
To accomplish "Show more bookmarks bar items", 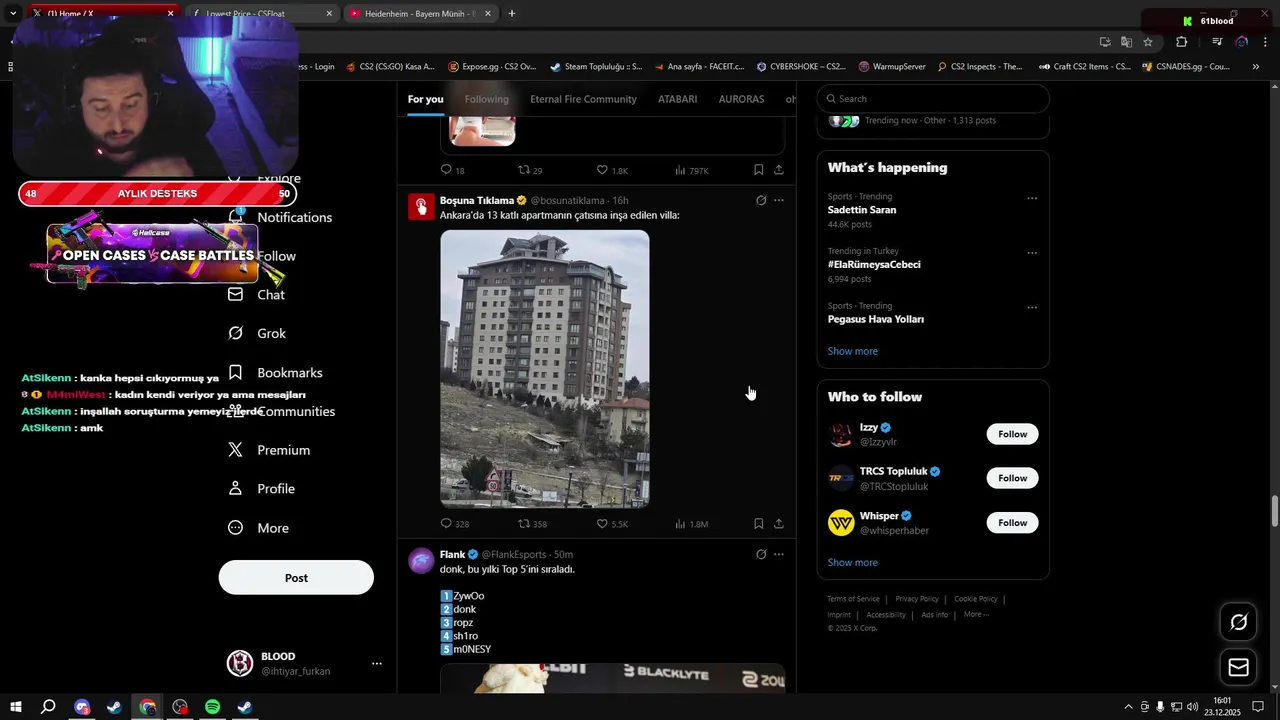I will click(1256, 67).
